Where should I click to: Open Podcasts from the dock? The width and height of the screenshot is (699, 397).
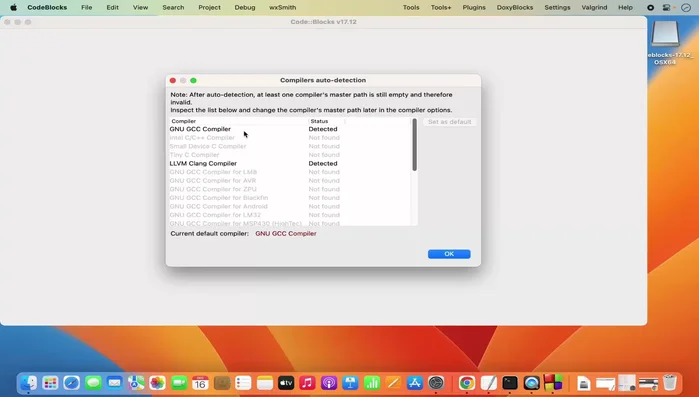329,383
